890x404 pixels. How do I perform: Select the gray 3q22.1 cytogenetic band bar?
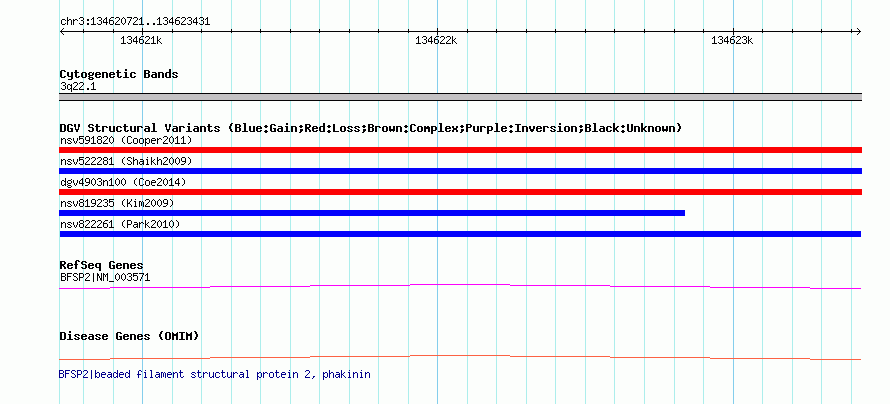[x=460, y=97]
